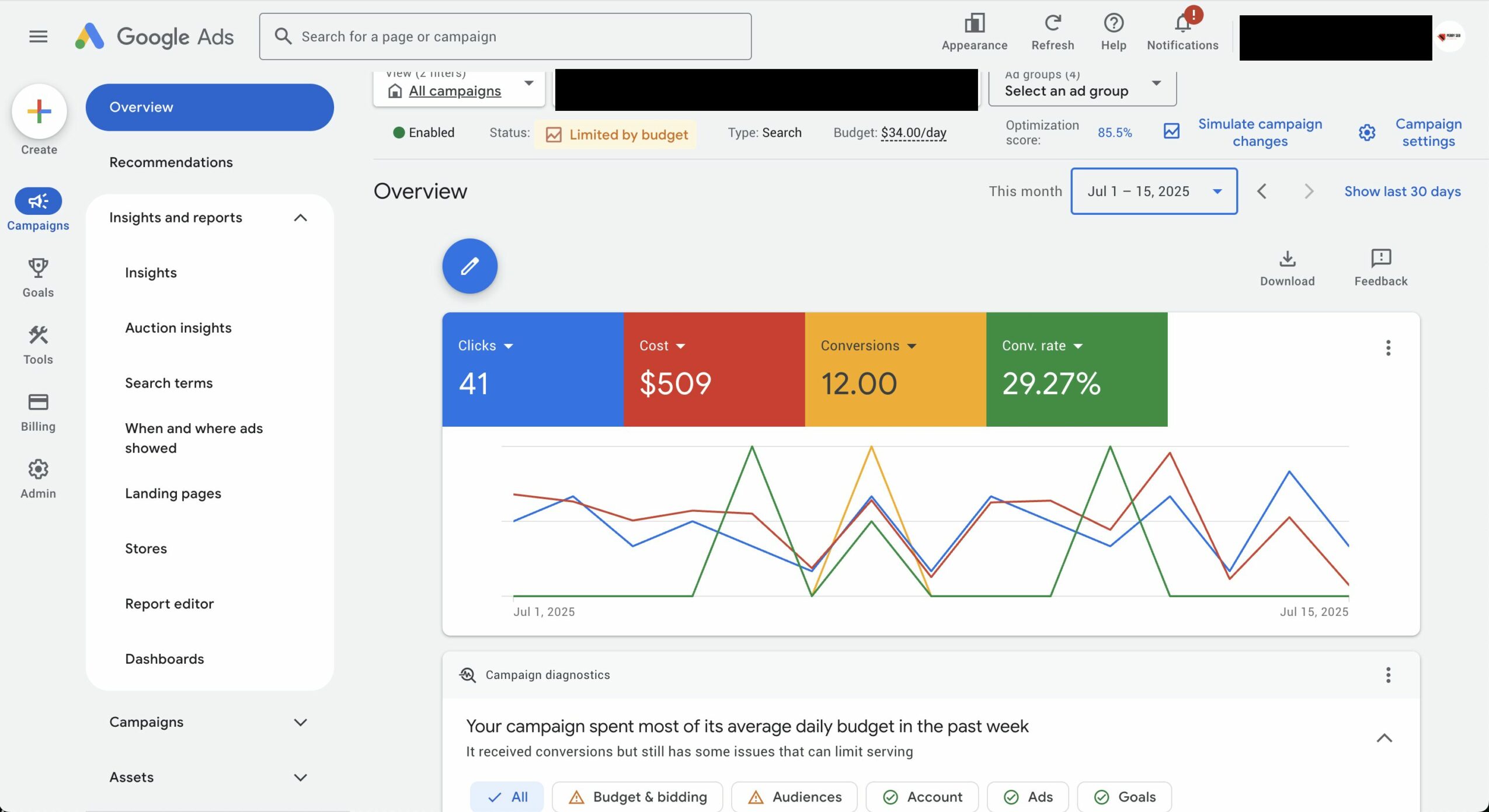This screenshot has width=1489, height=812.
Task: Open Search terms report
Action: point(169,383)
